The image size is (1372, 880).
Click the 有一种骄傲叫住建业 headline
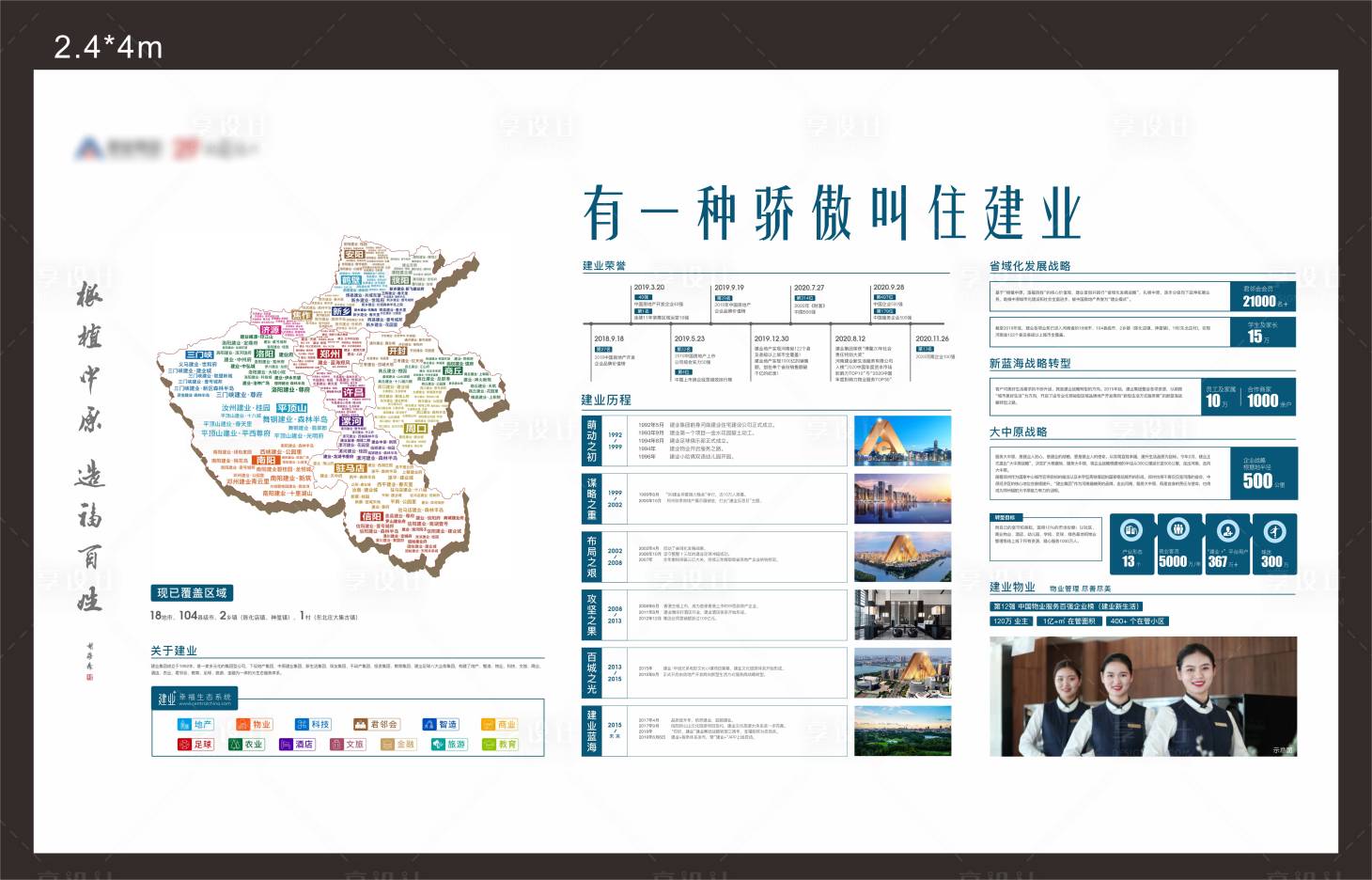point(831,212)
